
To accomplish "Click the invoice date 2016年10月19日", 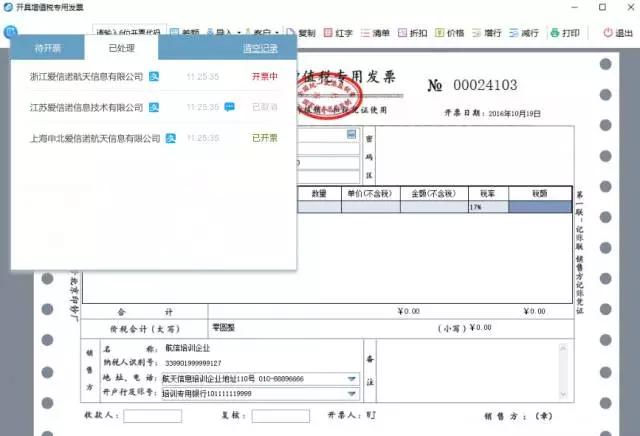I will (x=514, y=114).
